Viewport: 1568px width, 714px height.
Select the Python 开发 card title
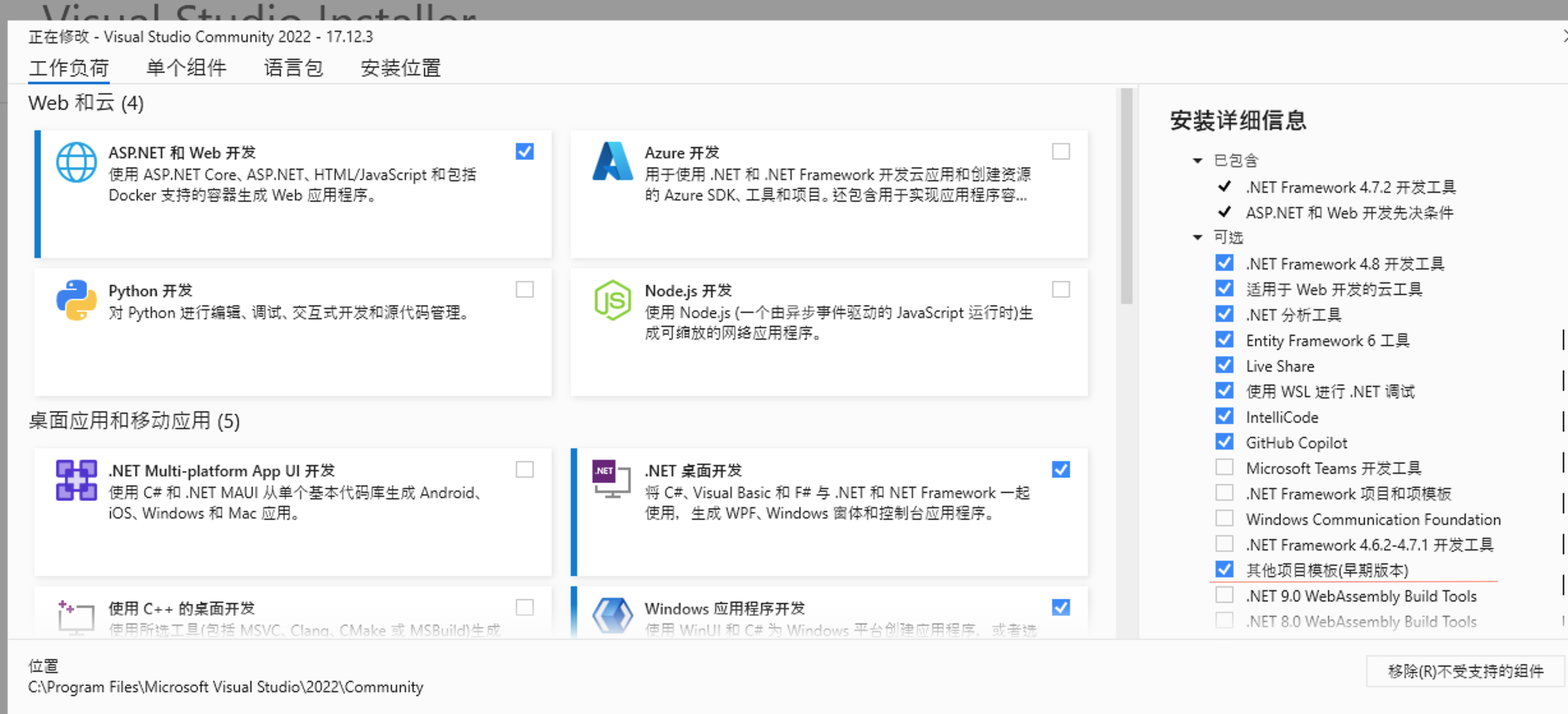pos(150,291)
